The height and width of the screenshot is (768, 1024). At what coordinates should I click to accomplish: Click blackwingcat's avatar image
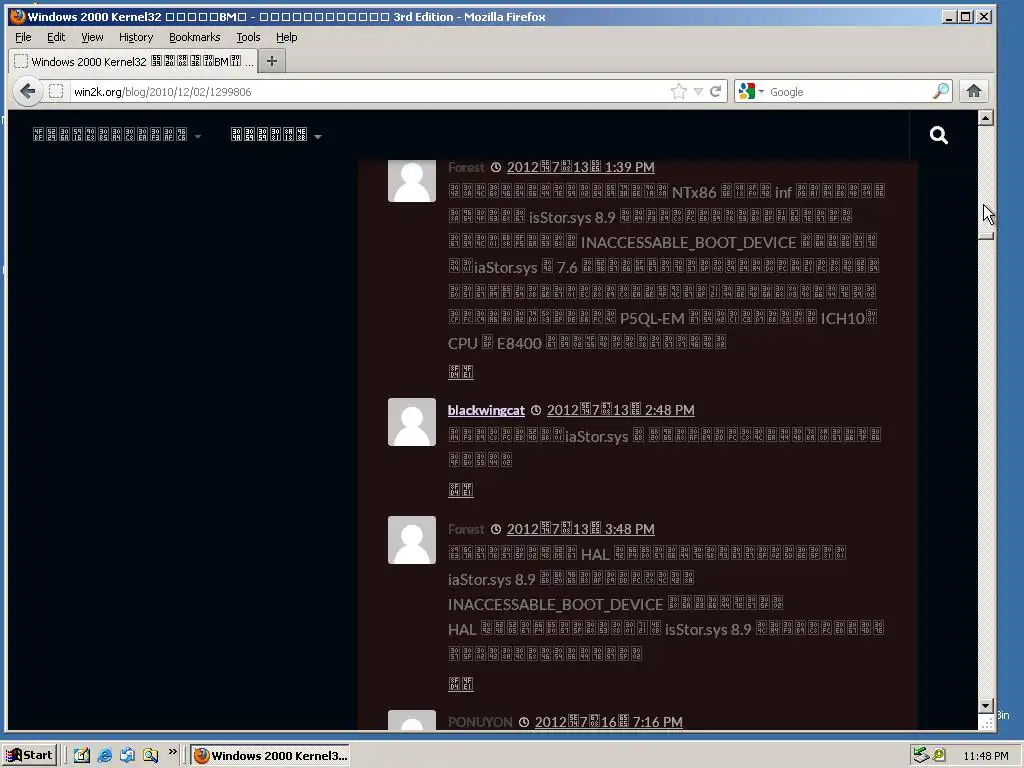click(411, 422)
